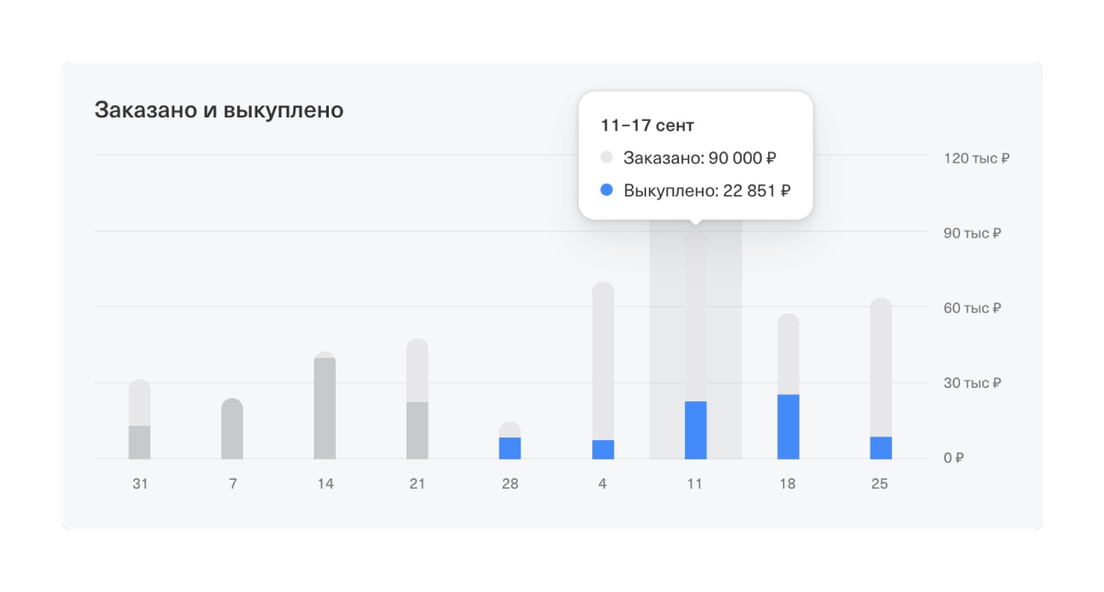Click the 60 тыс ₽ axis label
Image resolution: width=1104 pixels, height=592 pixels.
[x=972, y=308]
